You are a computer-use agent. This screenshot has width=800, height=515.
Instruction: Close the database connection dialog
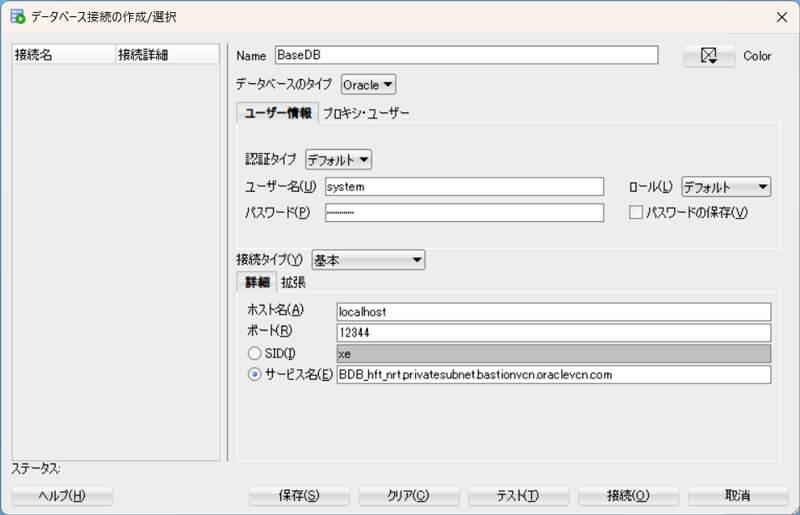[782, 17]
